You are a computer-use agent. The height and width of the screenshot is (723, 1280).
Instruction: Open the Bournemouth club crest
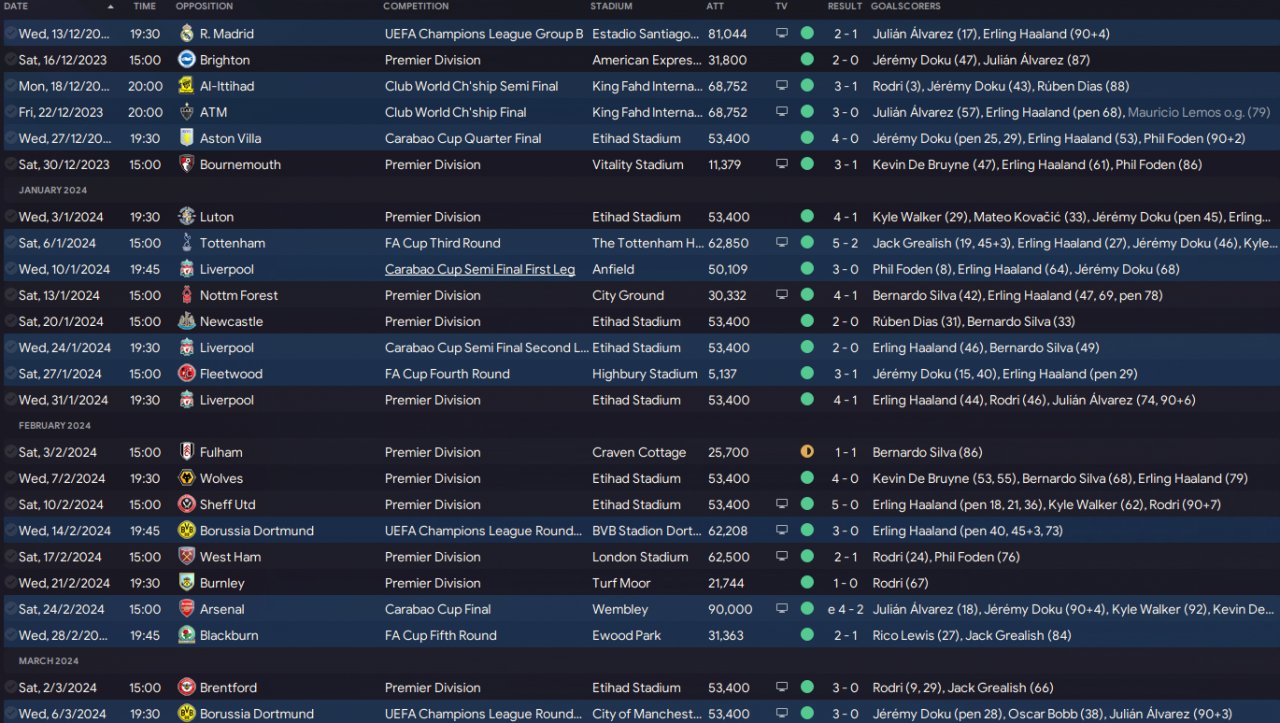pos(186,164)
